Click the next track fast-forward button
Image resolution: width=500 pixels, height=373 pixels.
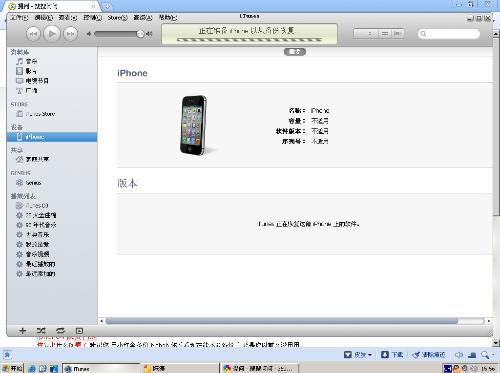[x=70, y=34]
